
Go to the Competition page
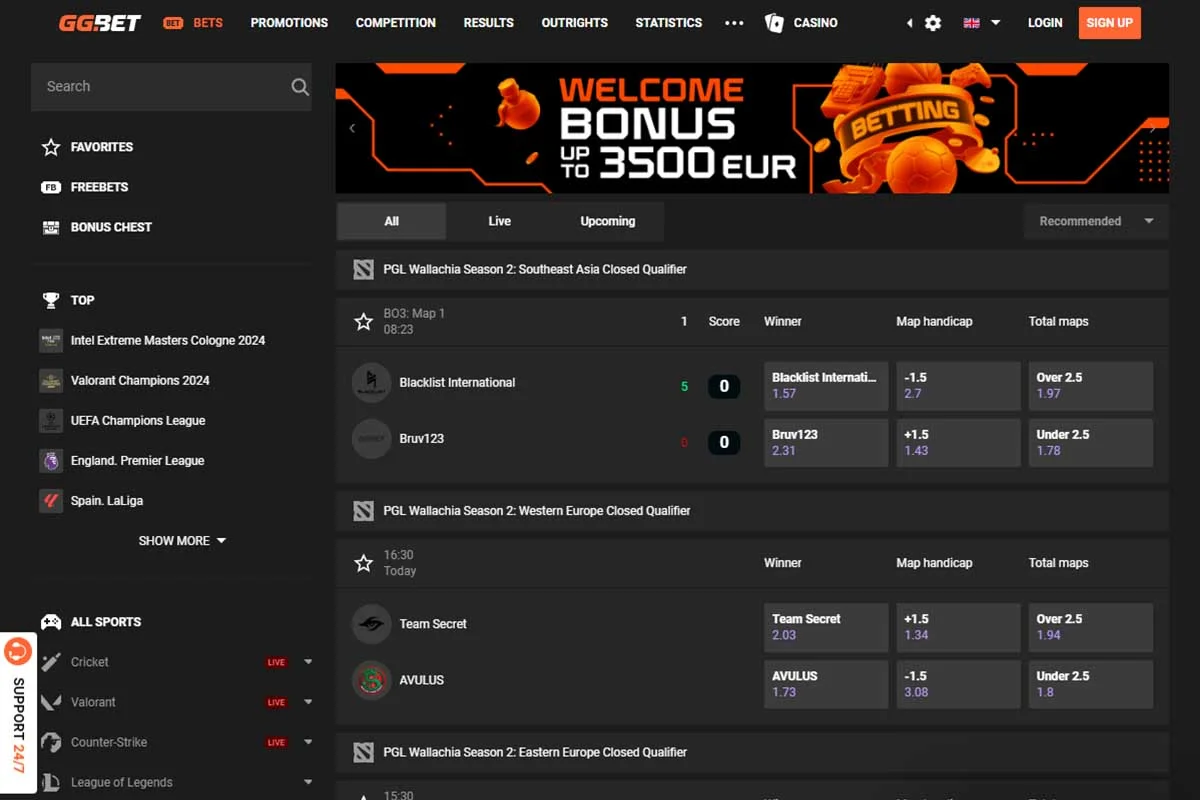[396, 22]
